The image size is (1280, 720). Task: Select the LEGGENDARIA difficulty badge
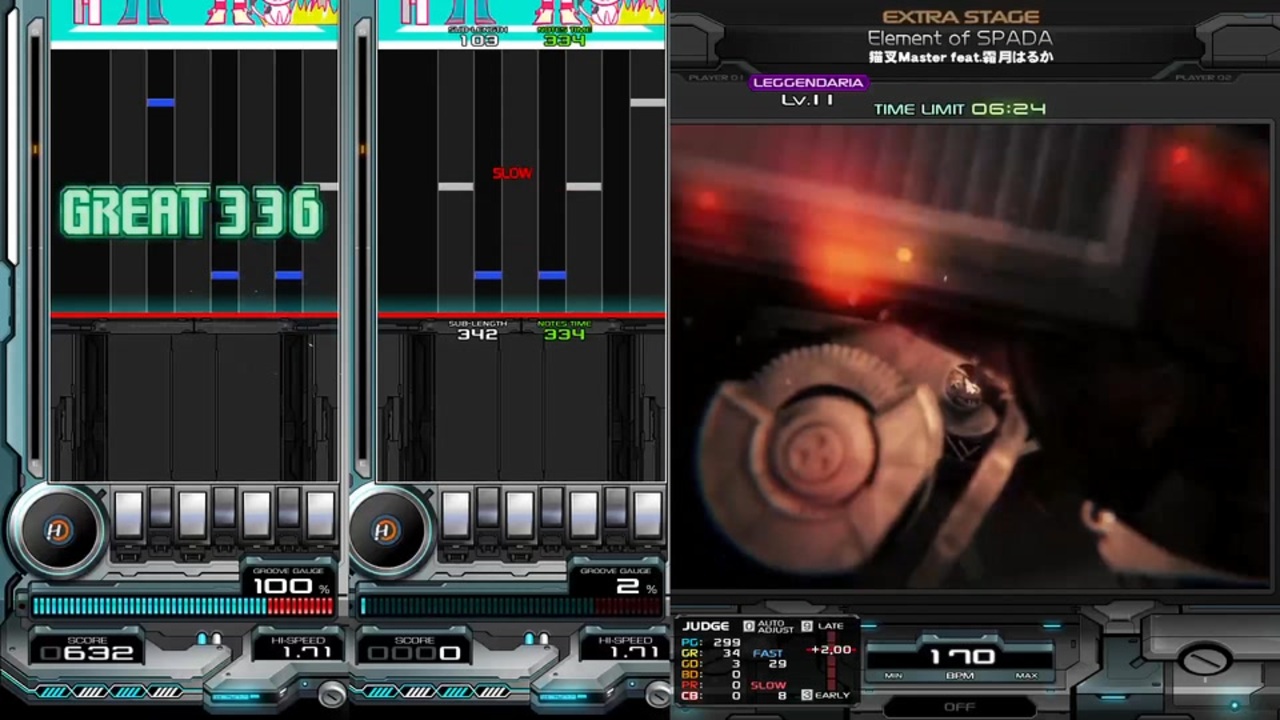808,83
